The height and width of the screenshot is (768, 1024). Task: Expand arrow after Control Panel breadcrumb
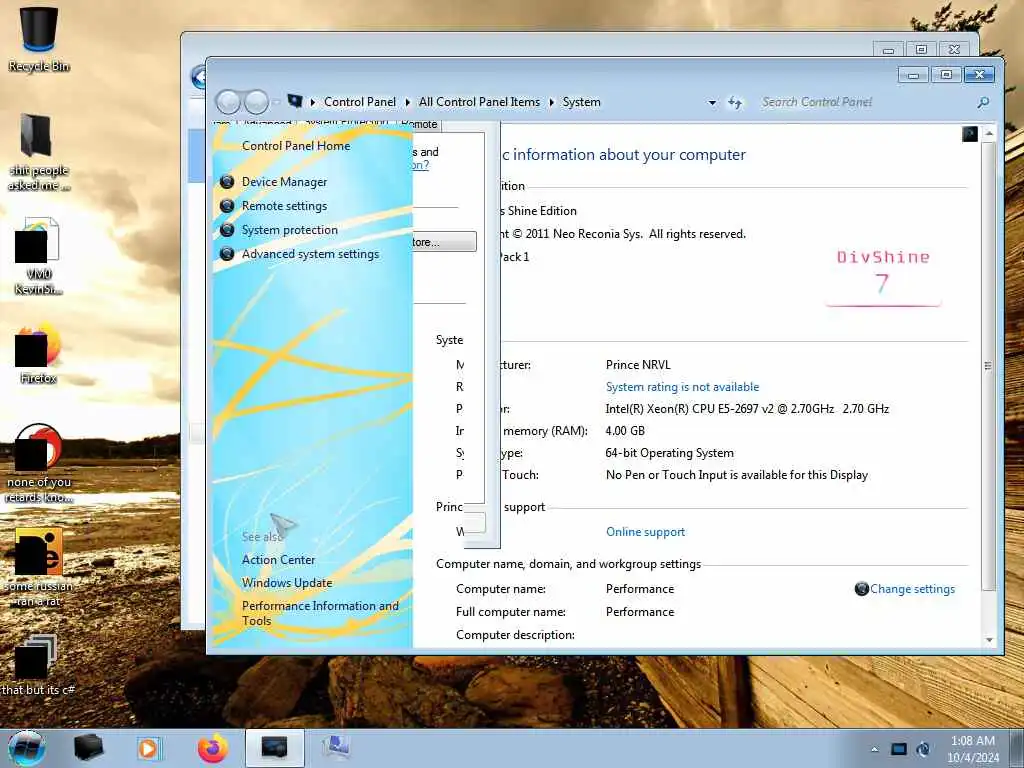click(x=408, y=103)
